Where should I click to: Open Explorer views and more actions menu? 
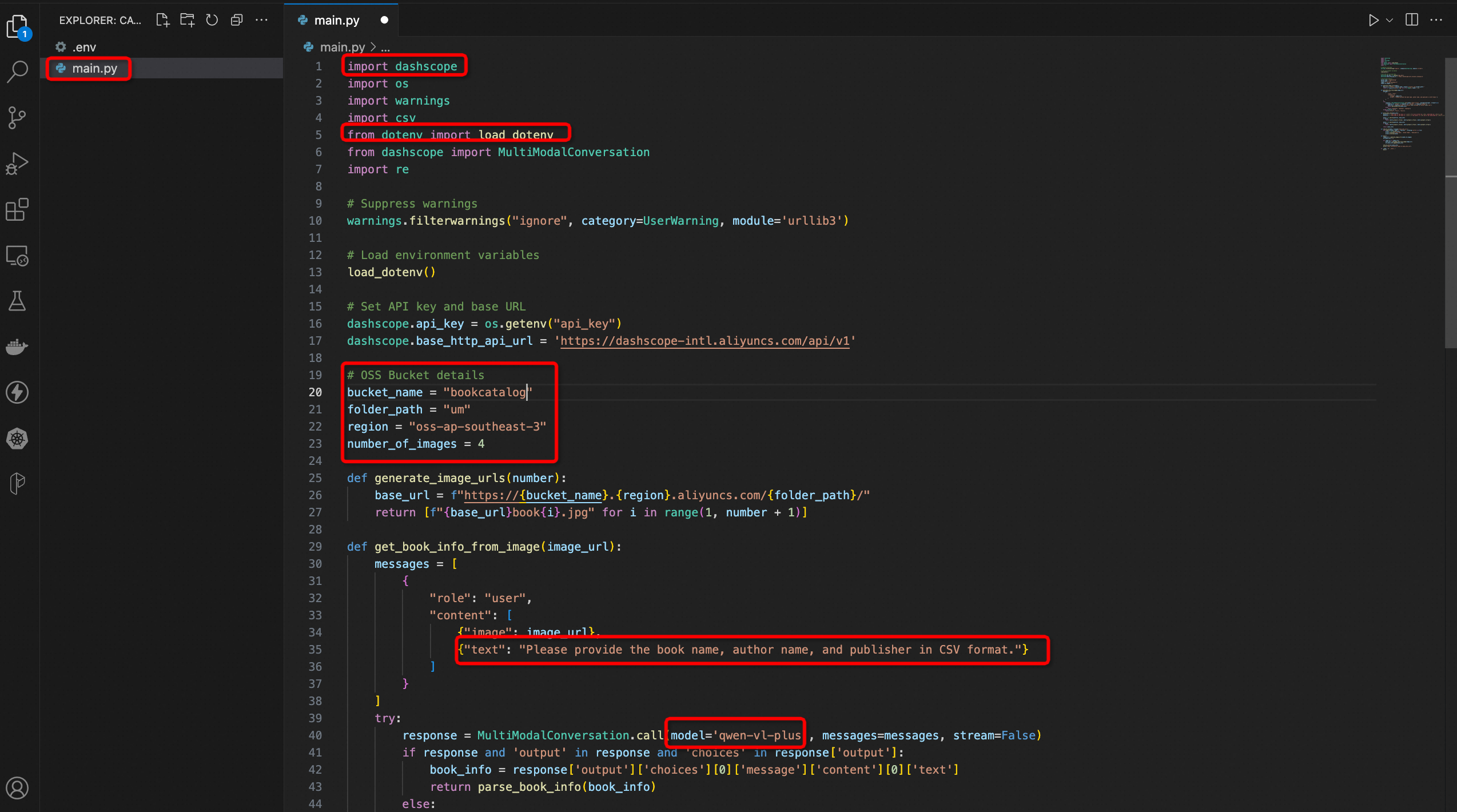pos(261,20)
